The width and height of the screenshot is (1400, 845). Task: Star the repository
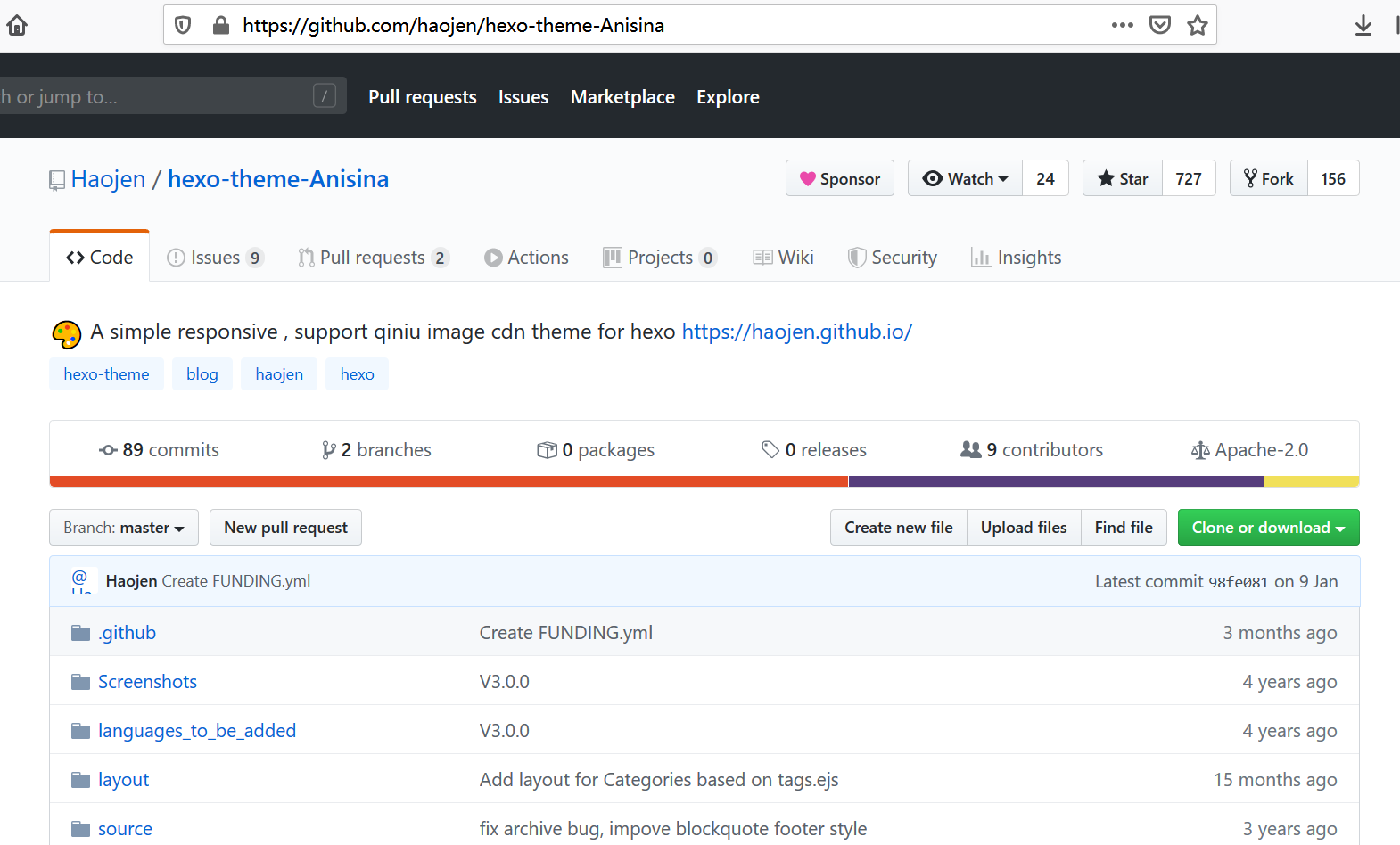click(1123, 178)
